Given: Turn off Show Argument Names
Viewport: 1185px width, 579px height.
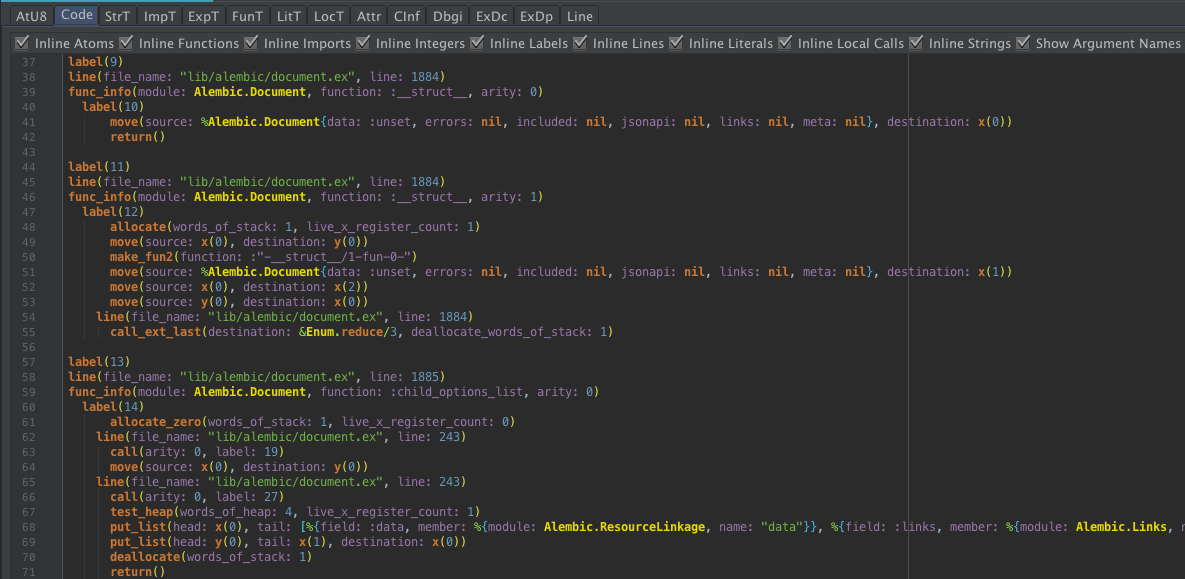Looking at the screenshot, I should (x=1022, y=43).
